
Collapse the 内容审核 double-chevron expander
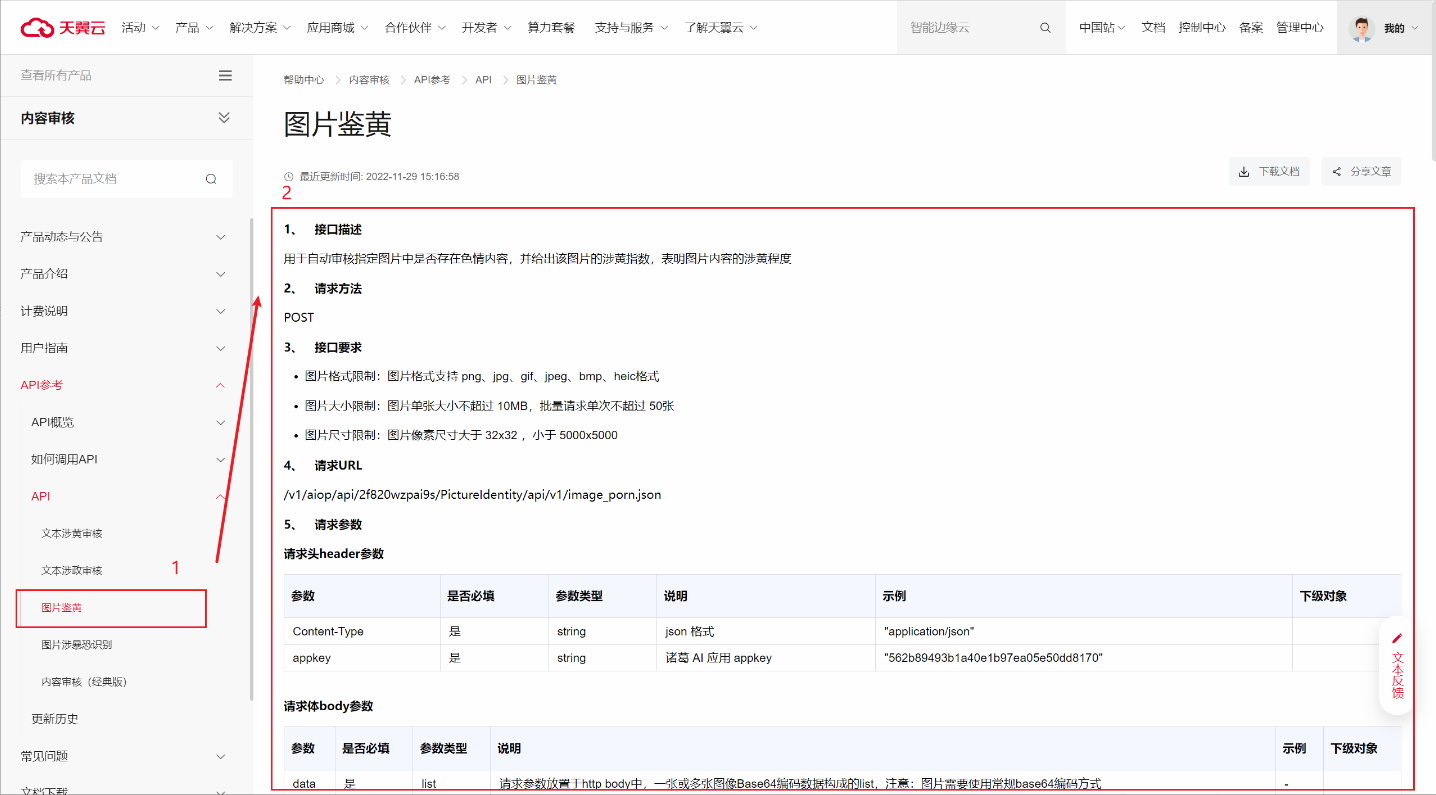click(x=224, y=118)
